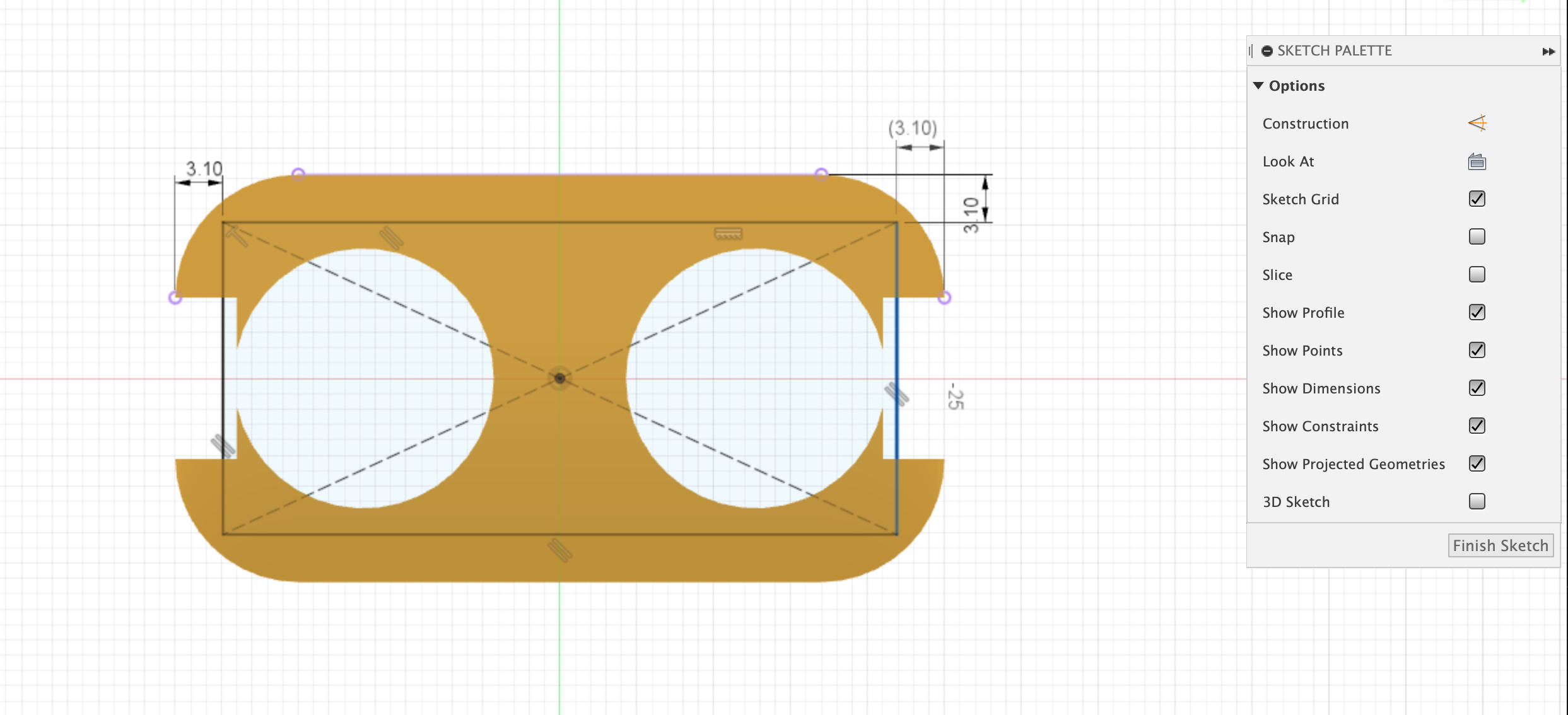Click the Look At icon
Screen dimensions: 1568x715
click(1477, 161)
